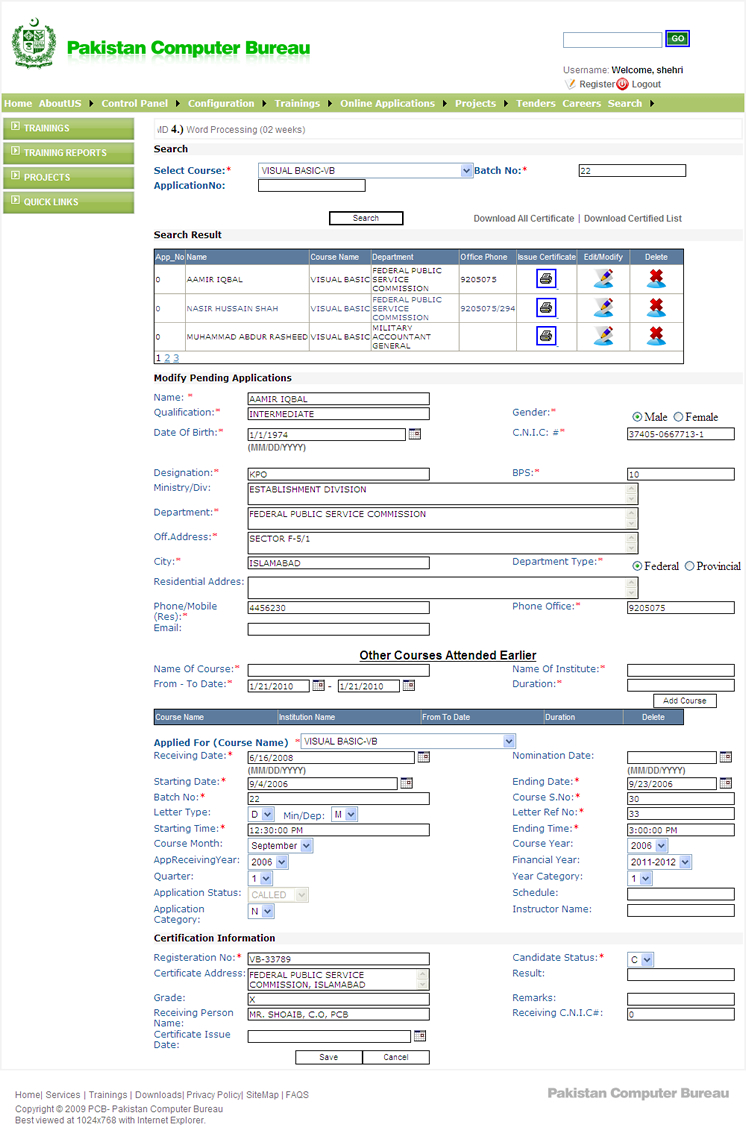The image size is (746, 1125).
Task: Select the Female gender option
Action: coord(678,417)
